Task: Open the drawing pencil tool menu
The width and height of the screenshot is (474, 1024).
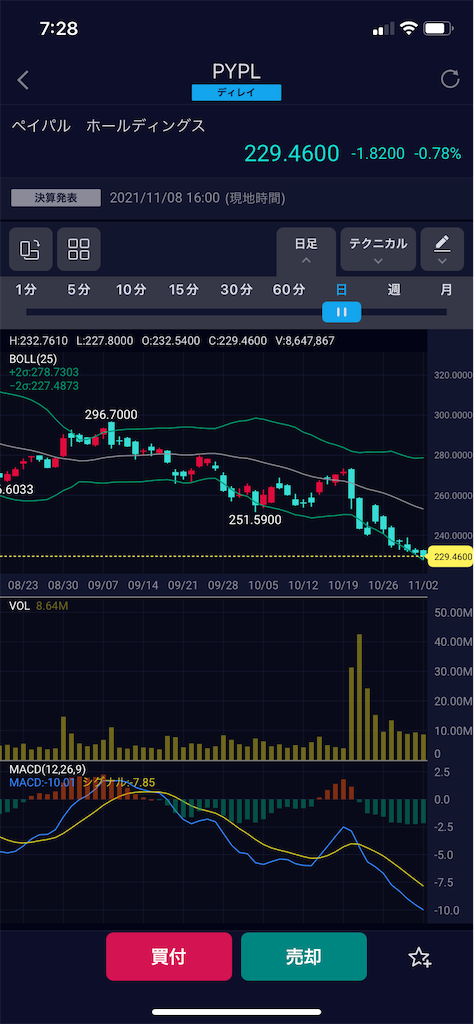Action: tap(442, 249)
